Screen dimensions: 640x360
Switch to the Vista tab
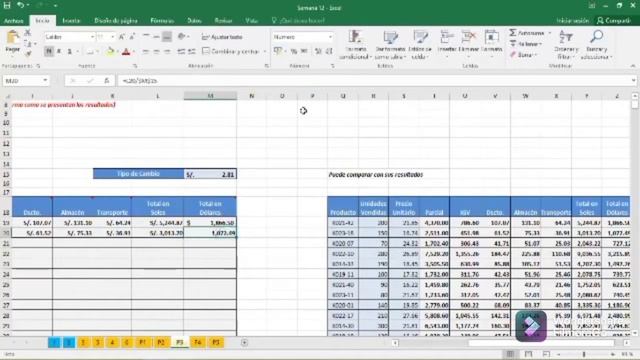(251, 20)
